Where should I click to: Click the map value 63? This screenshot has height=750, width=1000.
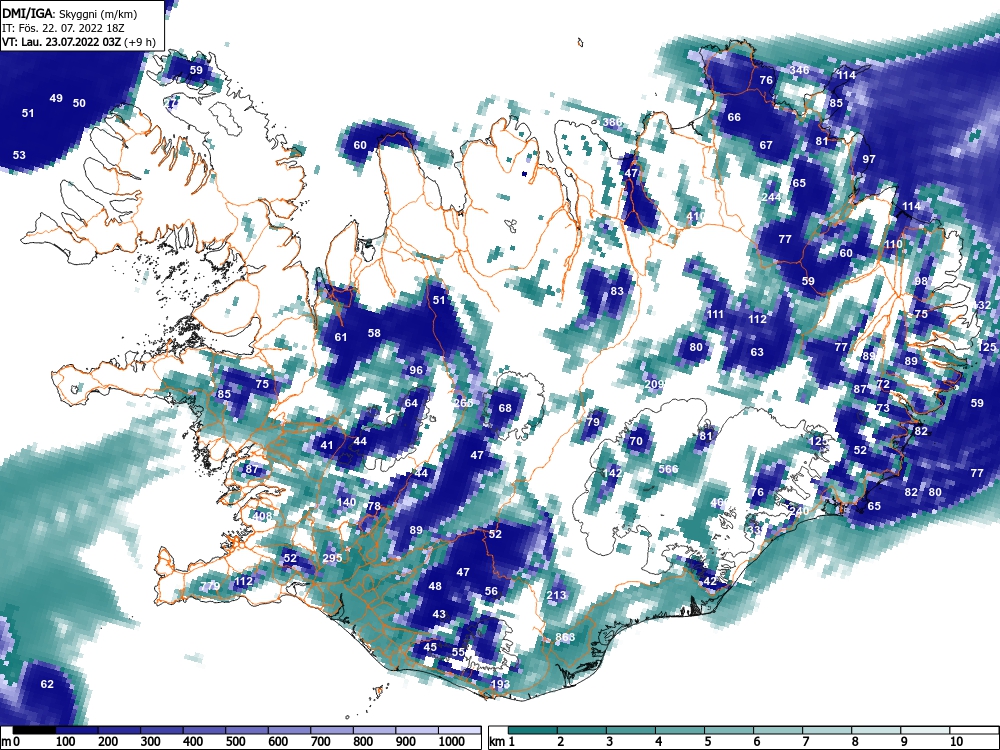pos(757,352)
